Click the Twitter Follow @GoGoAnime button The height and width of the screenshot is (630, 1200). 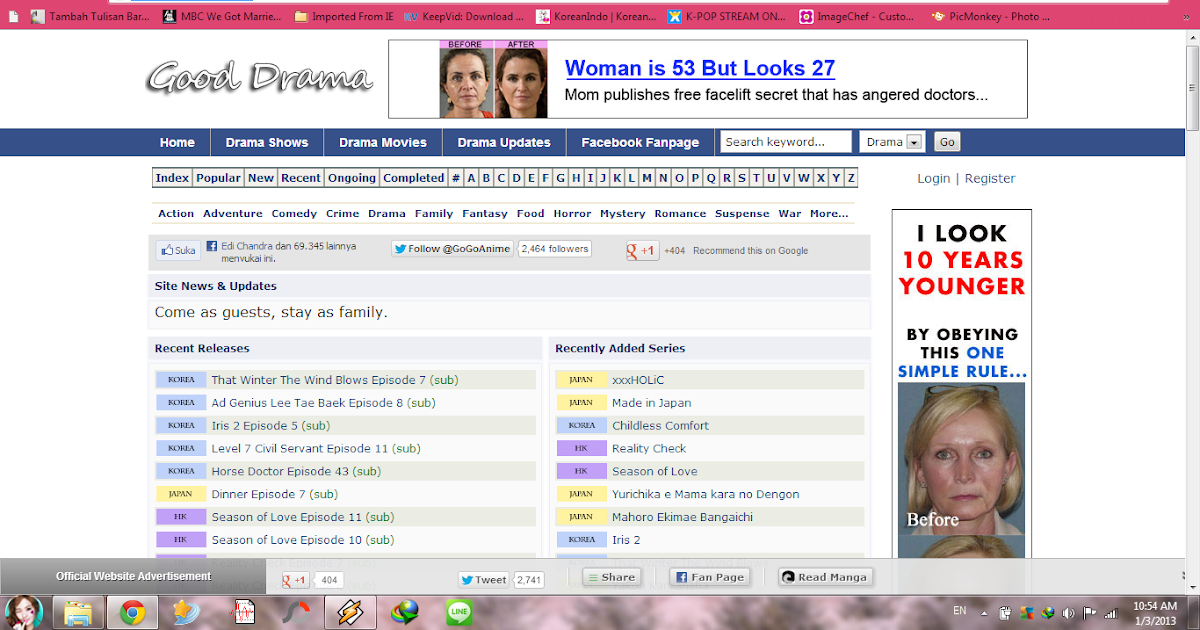click(451, 249)
